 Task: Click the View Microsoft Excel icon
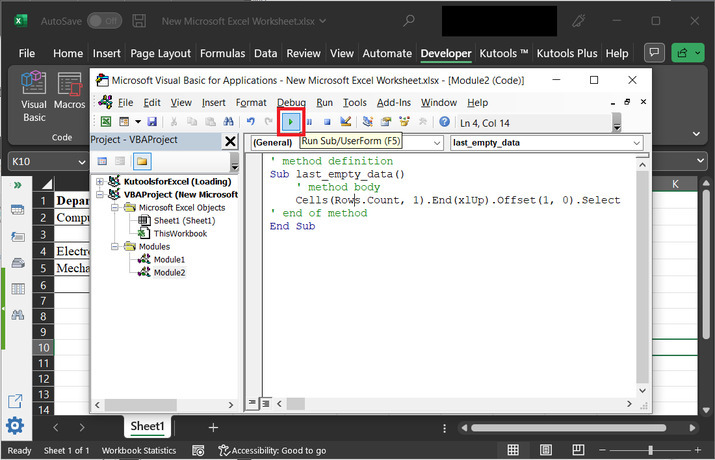click(106, 122)
